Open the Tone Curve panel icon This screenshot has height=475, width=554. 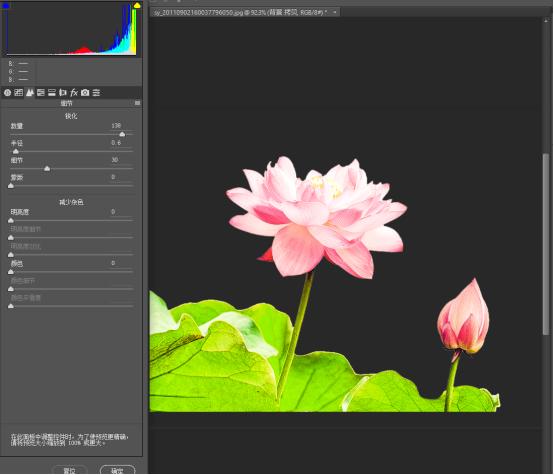point(18,93)
